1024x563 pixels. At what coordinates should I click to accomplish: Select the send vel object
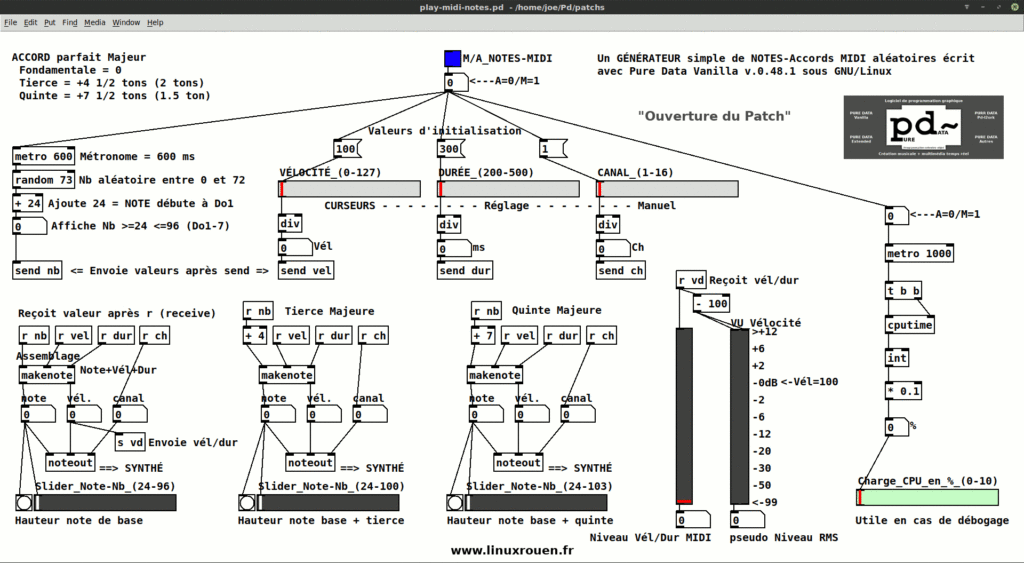click(x=306, y=270)
